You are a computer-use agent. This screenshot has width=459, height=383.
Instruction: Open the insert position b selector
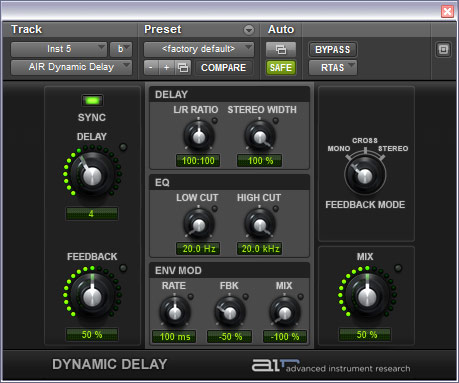(121, 49)
